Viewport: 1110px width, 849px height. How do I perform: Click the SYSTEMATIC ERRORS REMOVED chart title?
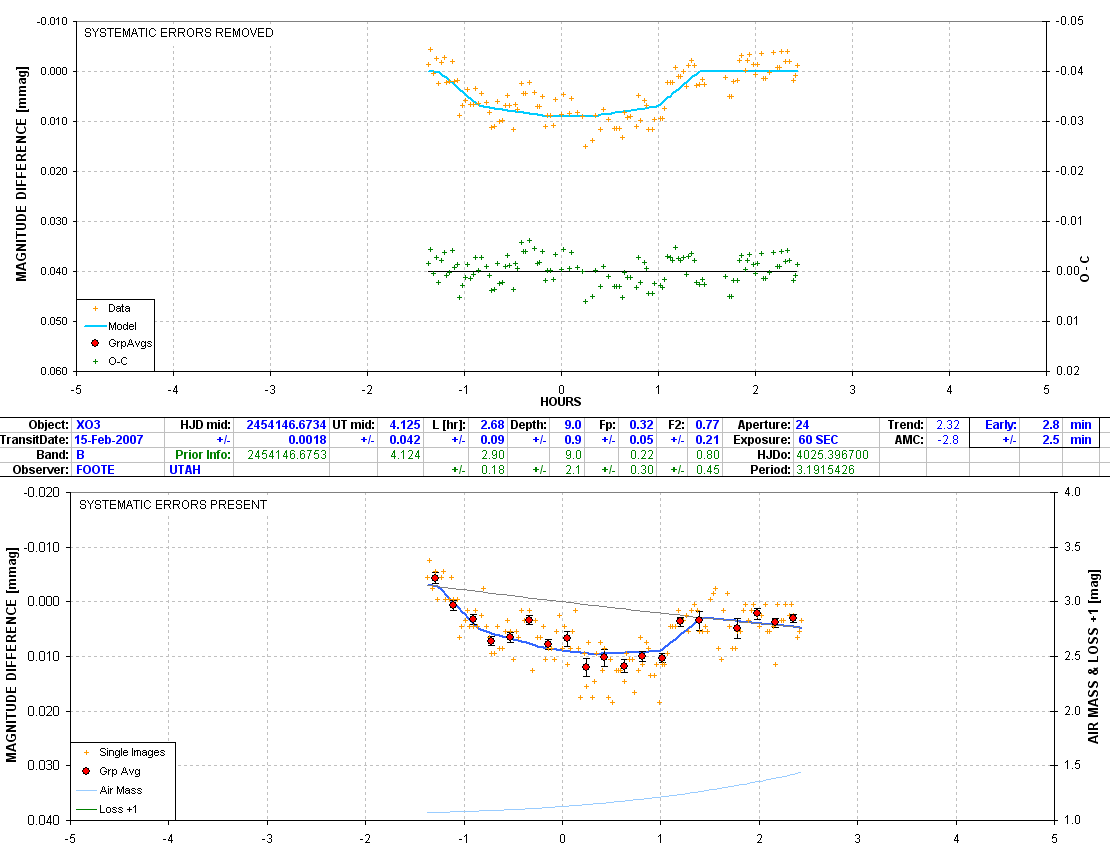pyautogui.click(x=178, y=33)
